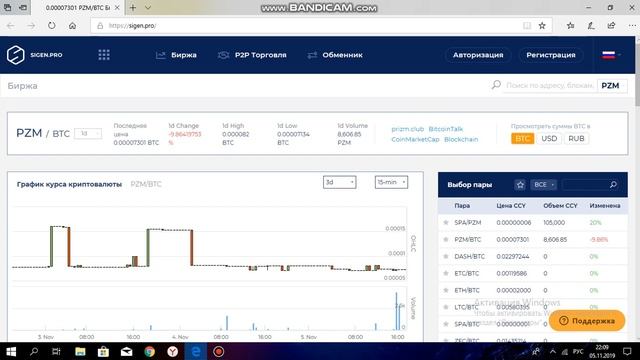Select the ETH/BTC pair

tap(533, 290)
